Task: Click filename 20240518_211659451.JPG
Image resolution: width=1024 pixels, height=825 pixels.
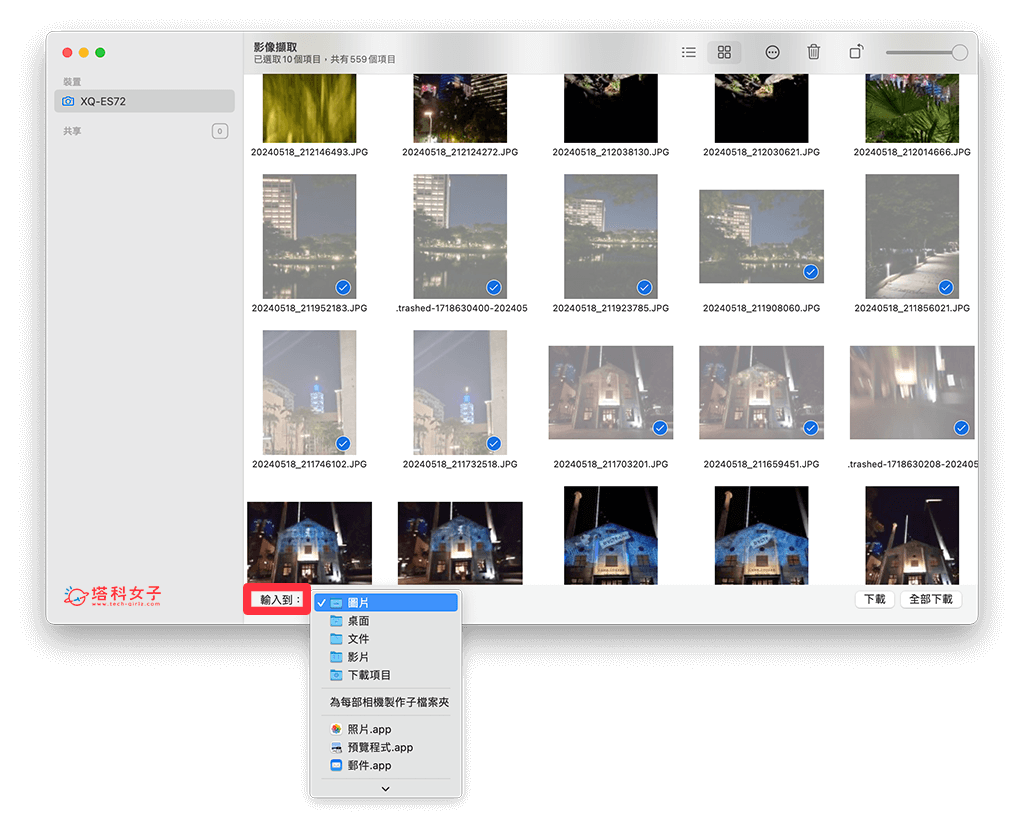Action: 761,464
